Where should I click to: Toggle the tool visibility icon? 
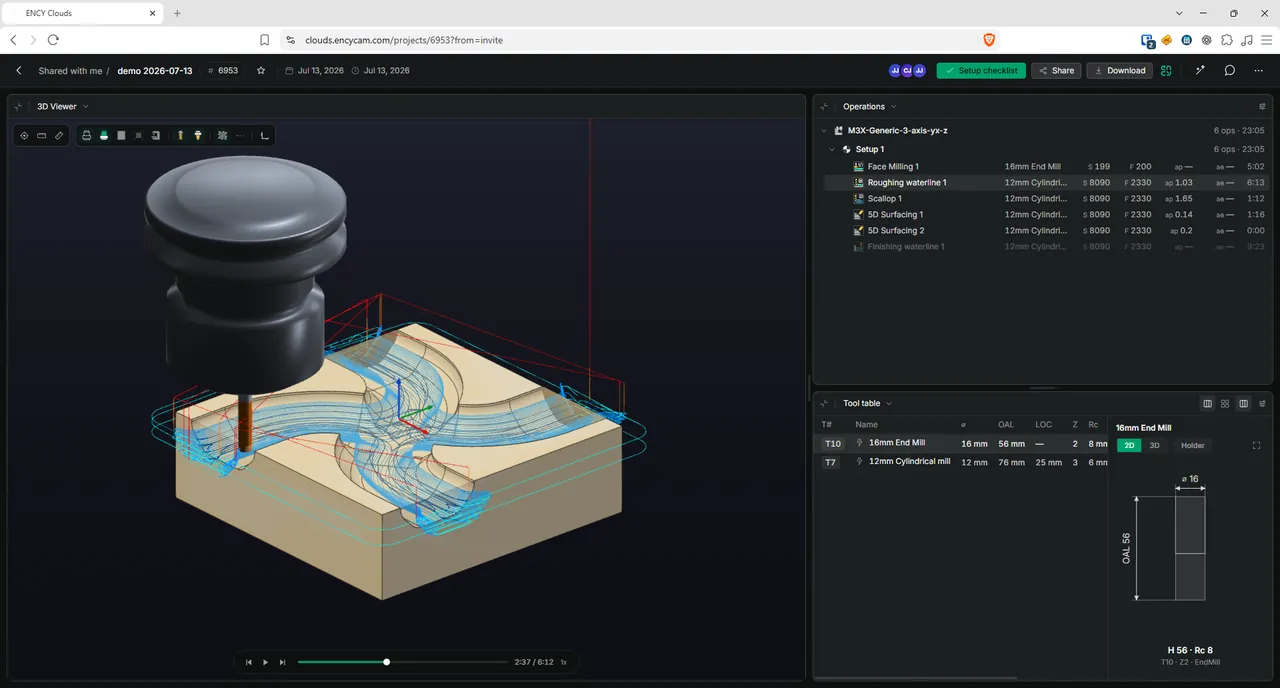pyautogui.click(x=180, y=135)
